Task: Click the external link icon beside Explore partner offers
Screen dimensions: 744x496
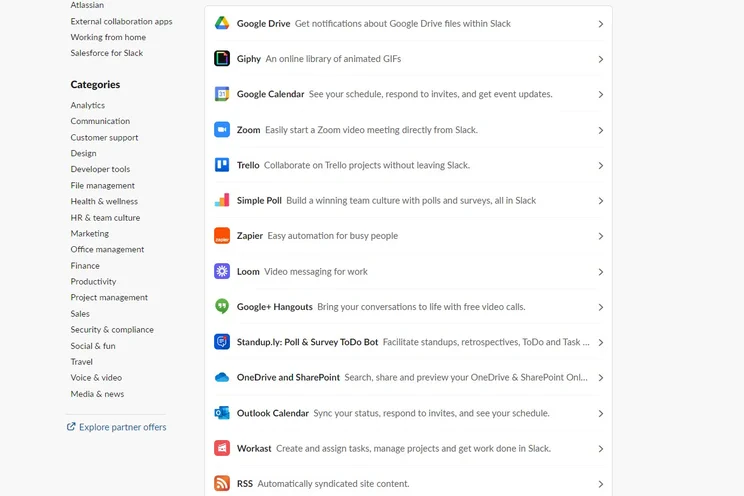Action: 71,427
